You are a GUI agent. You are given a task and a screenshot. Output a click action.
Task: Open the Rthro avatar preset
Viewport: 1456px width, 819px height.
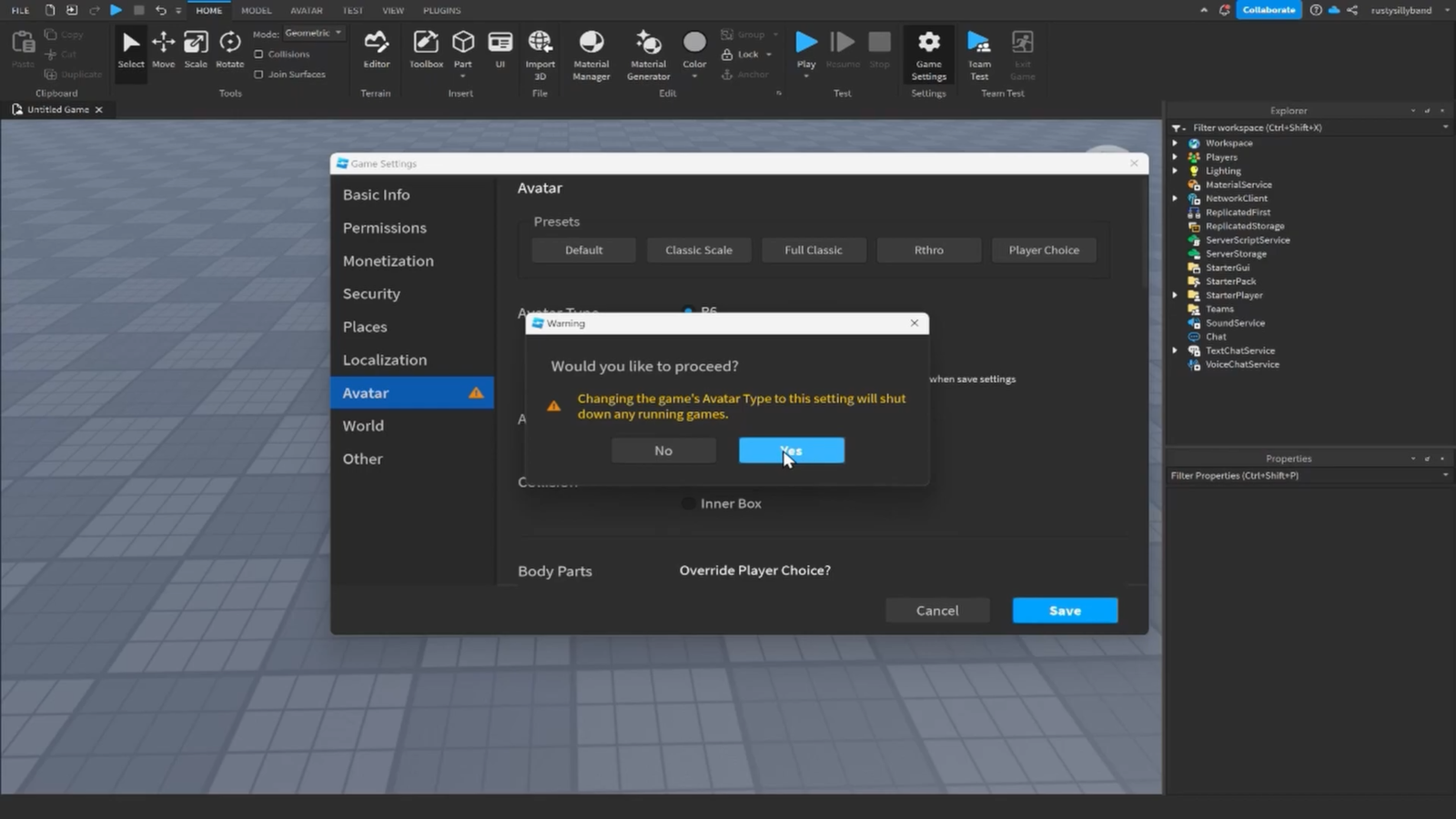tap(928, 249)
